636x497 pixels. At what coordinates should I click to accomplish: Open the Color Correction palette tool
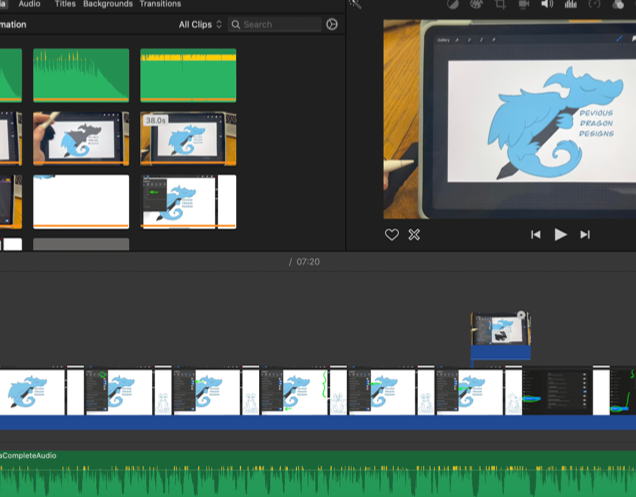click(476, 4)
